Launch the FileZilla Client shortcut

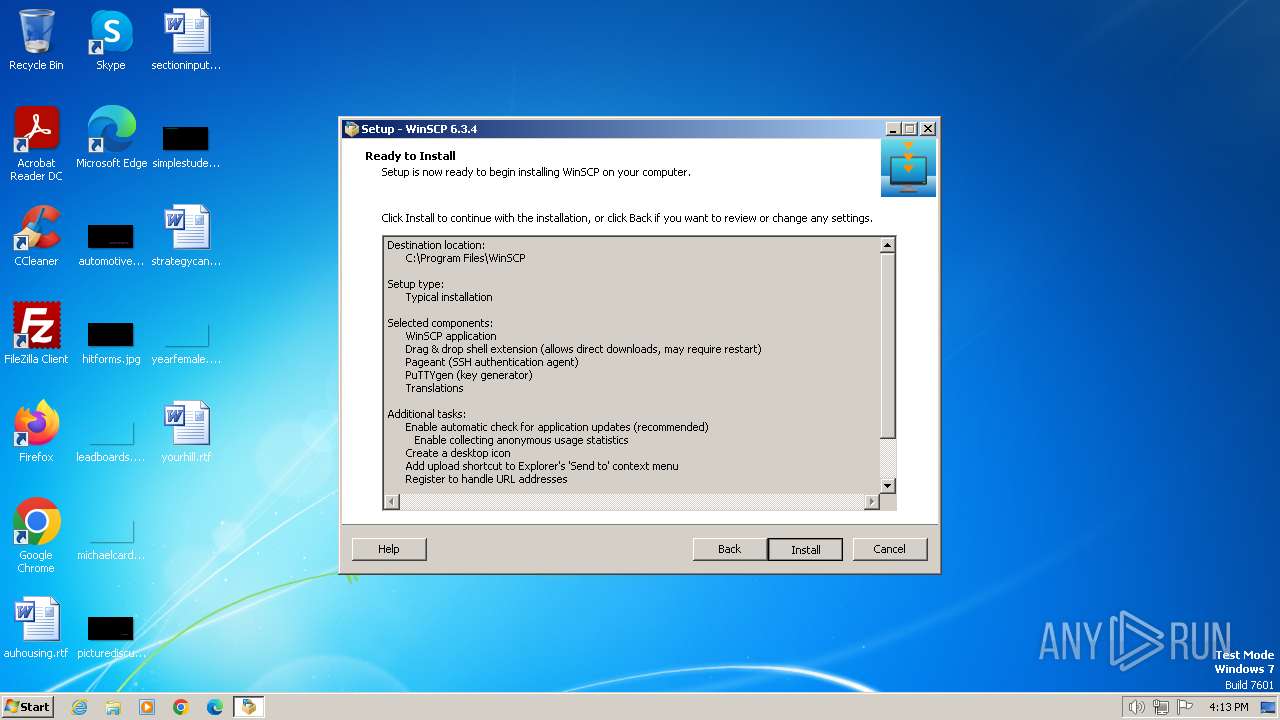point(36,333)
